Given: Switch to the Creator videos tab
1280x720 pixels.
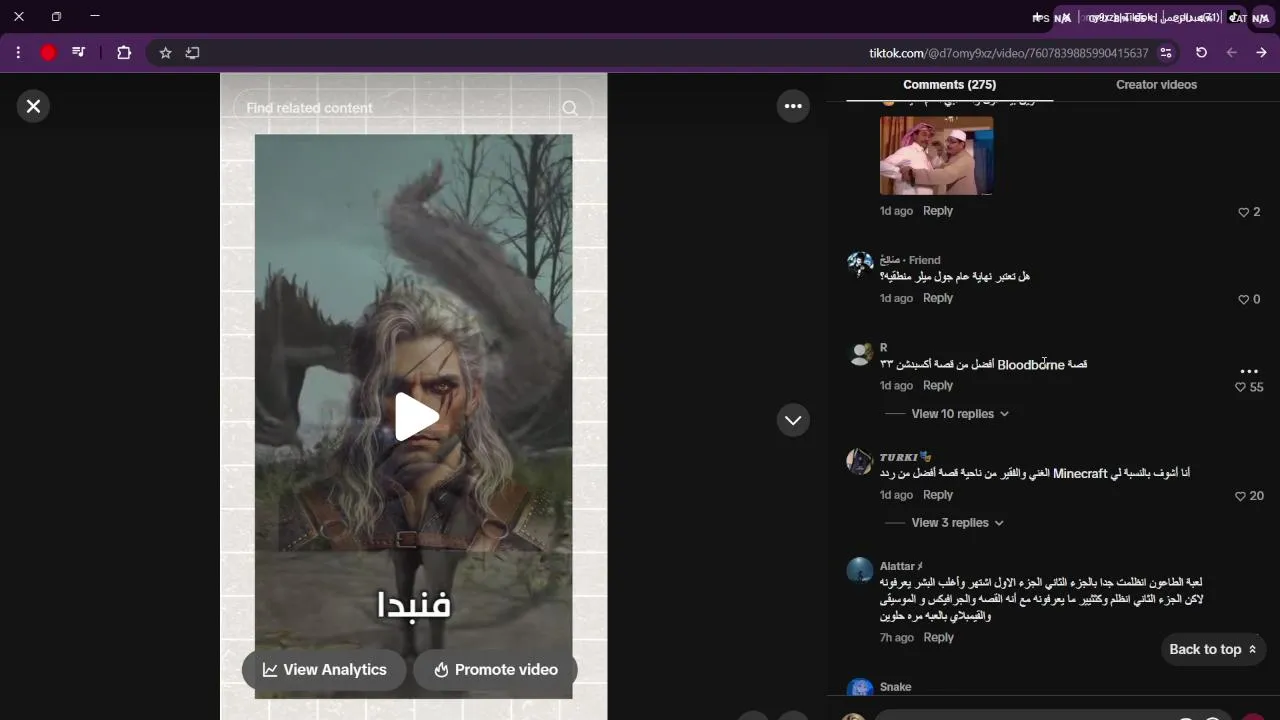Looking at the screenshot, I should (x=1156, y=85).
